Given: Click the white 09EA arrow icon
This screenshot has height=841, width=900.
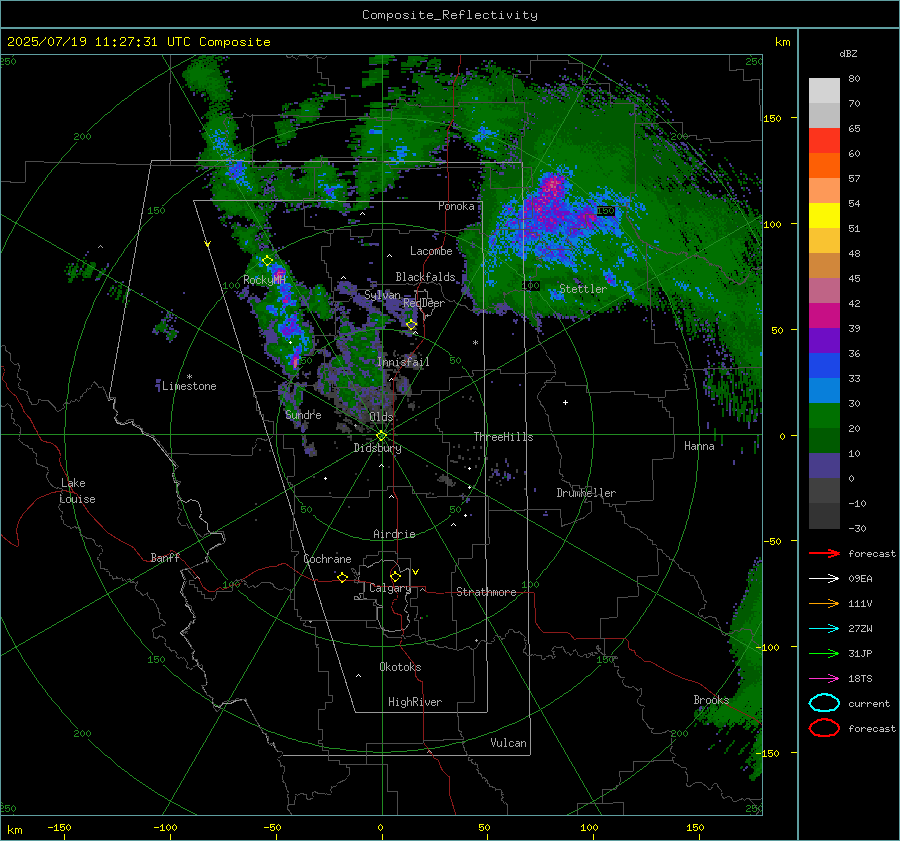Looking at the screenshot, I should pos(824,578).
